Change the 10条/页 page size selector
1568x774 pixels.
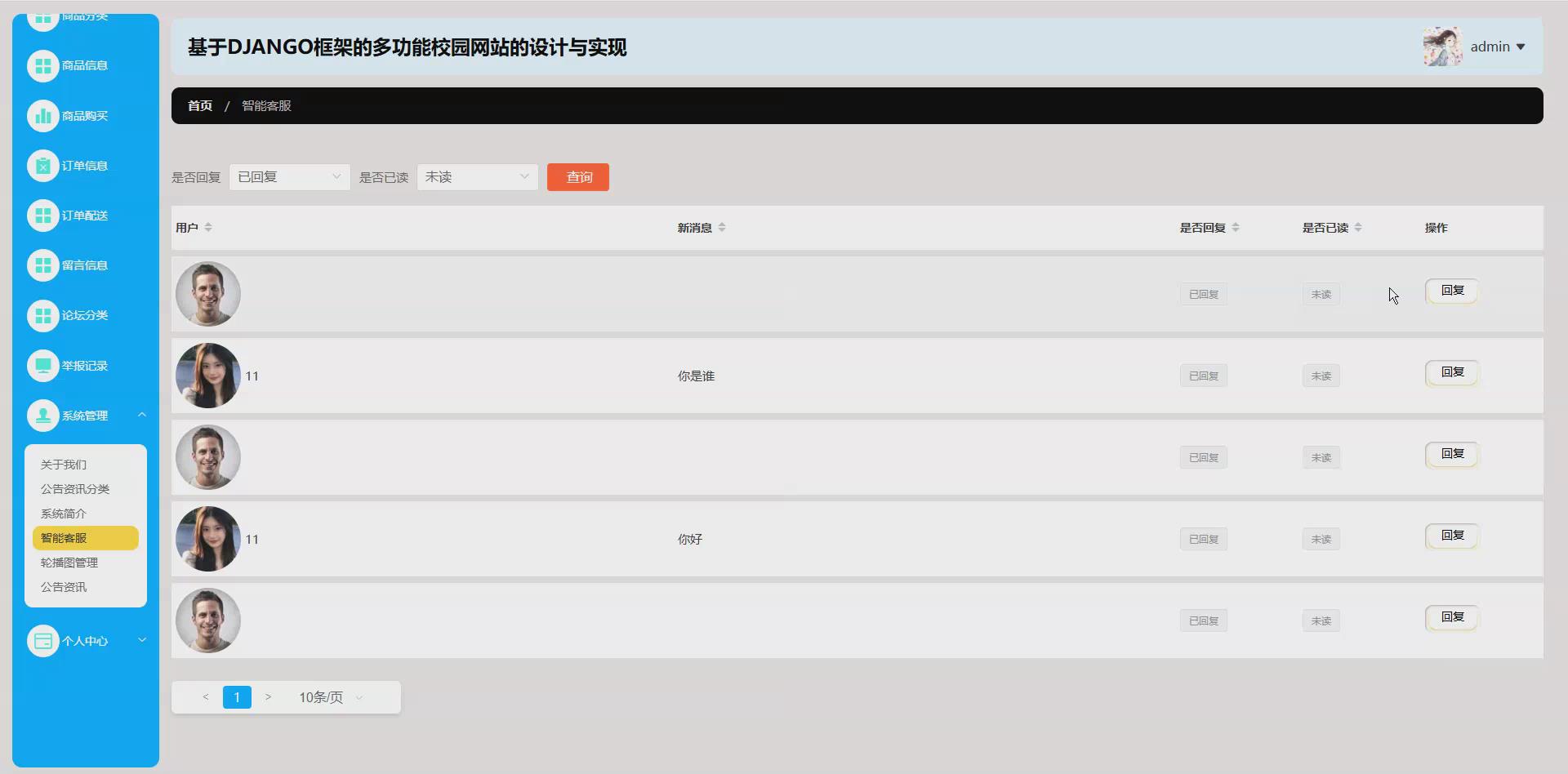point(331,697)
